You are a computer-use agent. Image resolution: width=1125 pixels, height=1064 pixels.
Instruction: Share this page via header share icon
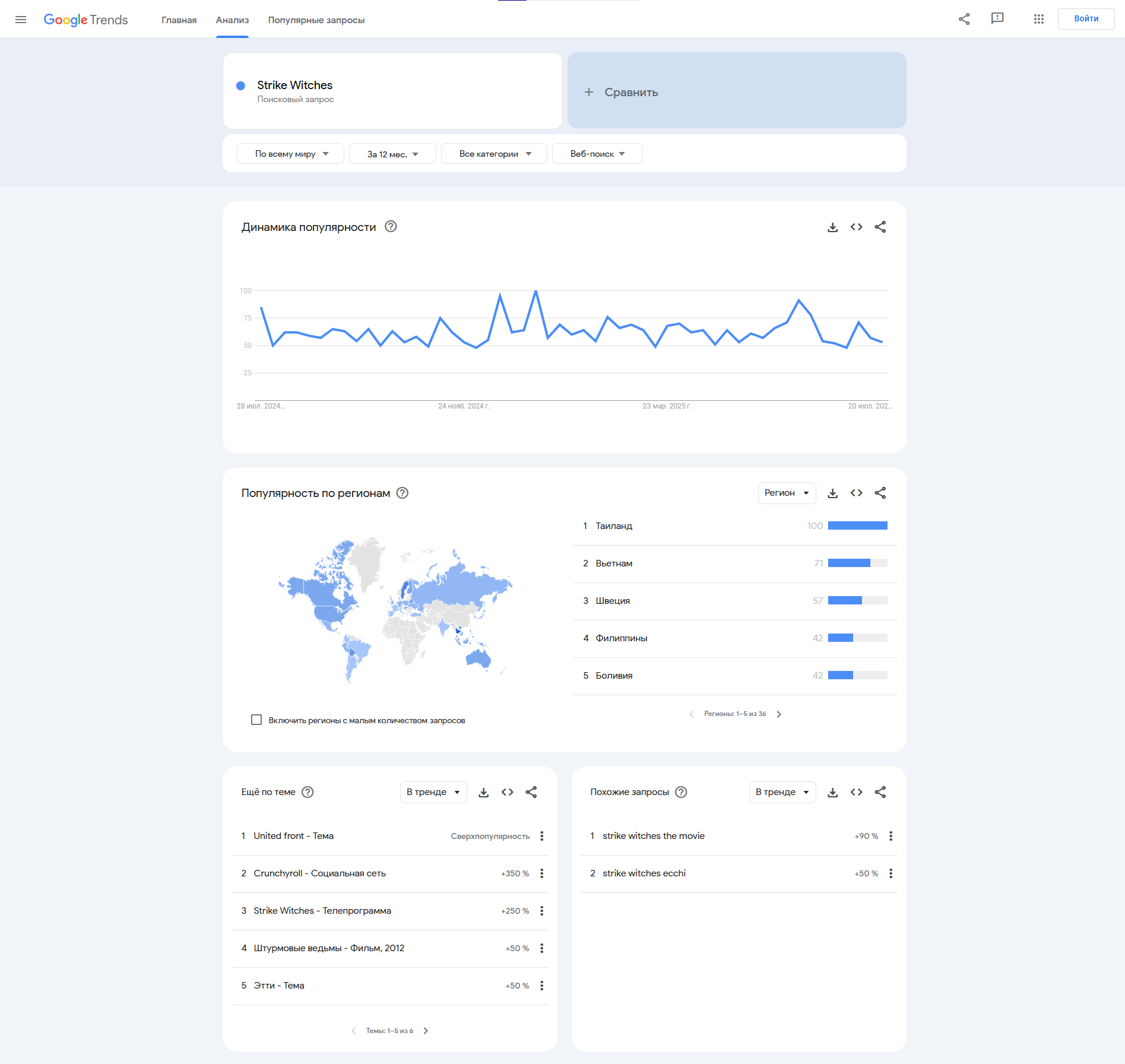click(964, 19)
